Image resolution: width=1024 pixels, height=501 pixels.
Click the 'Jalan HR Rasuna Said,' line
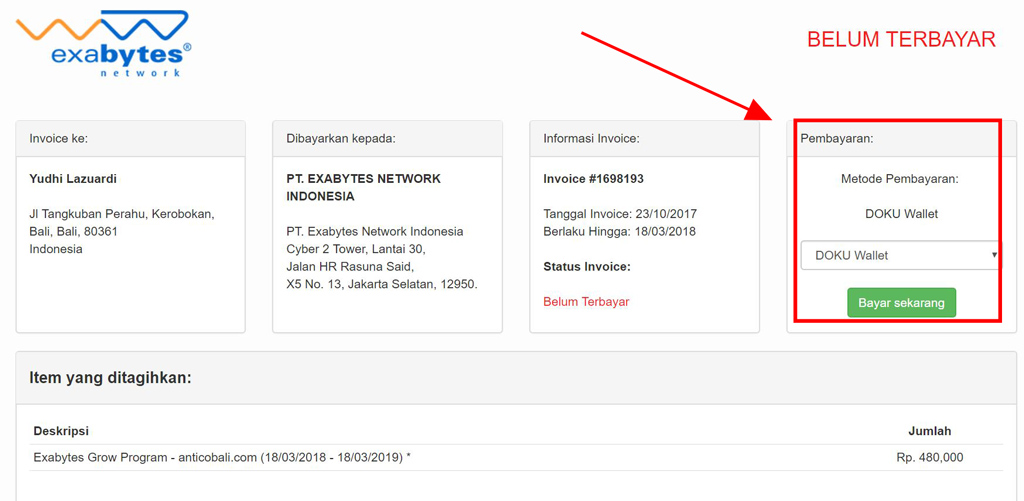pos(350,267)
